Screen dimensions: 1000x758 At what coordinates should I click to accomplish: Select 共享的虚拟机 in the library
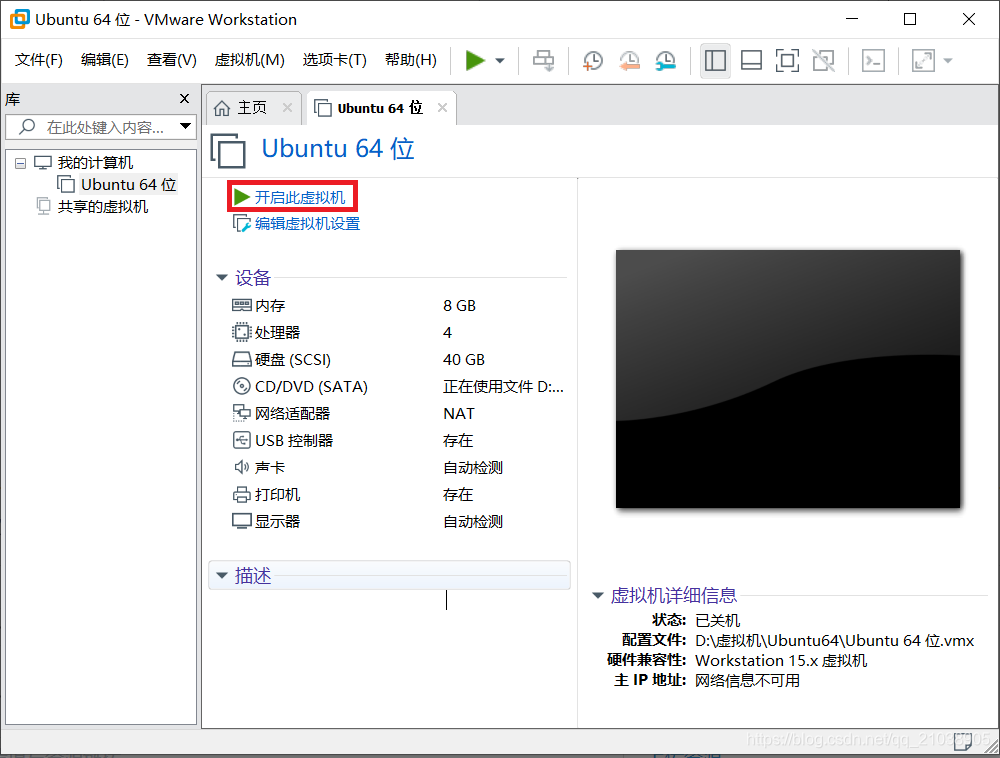[103, 207]
